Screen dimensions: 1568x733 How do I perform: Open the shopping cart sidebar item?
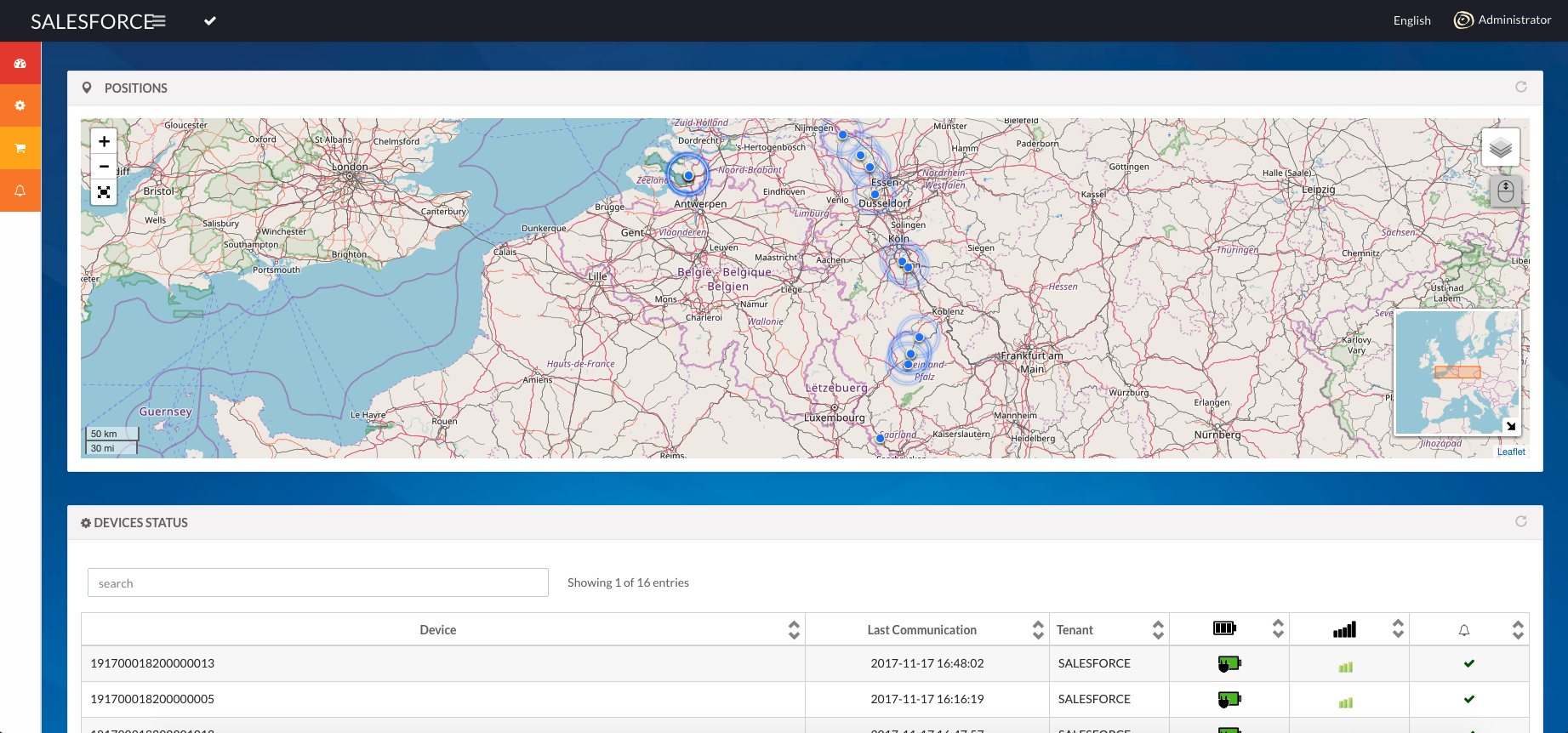coord(20,148)
